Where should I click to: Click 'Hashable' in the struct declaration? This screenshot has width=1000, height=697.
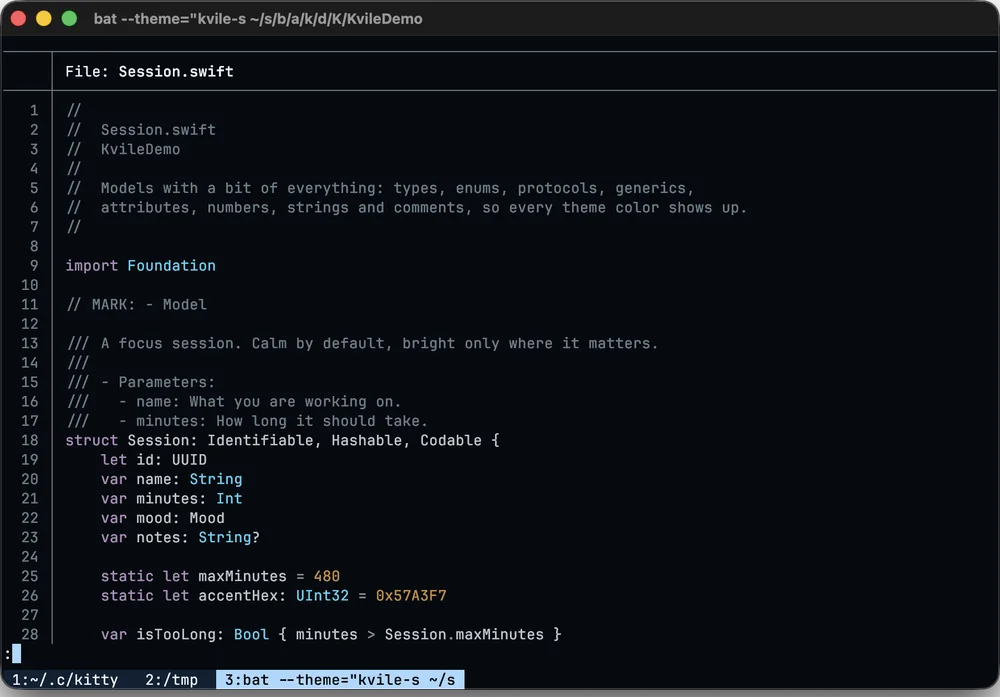367,441
